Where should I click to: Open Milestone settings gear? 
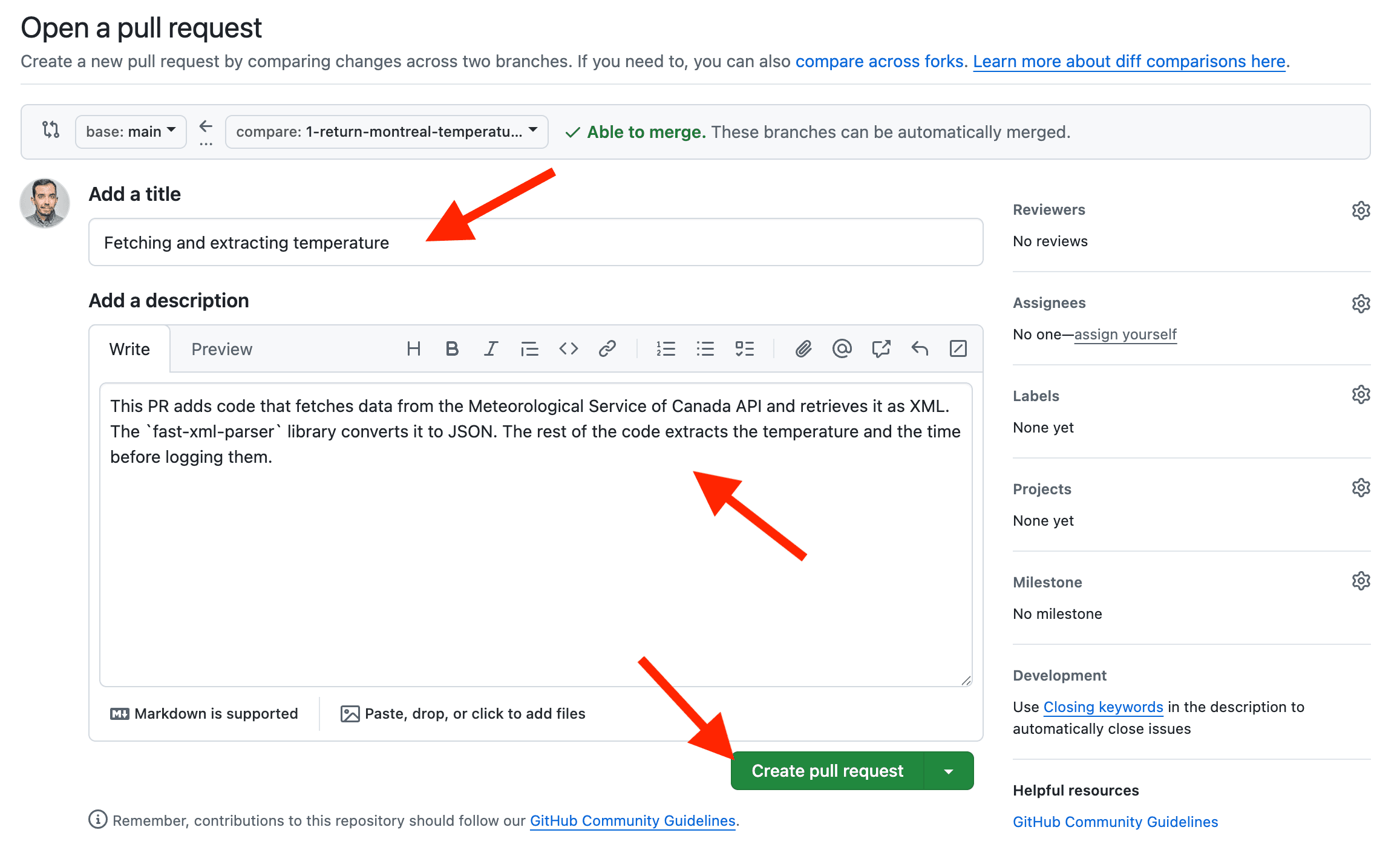(1361, 581)
